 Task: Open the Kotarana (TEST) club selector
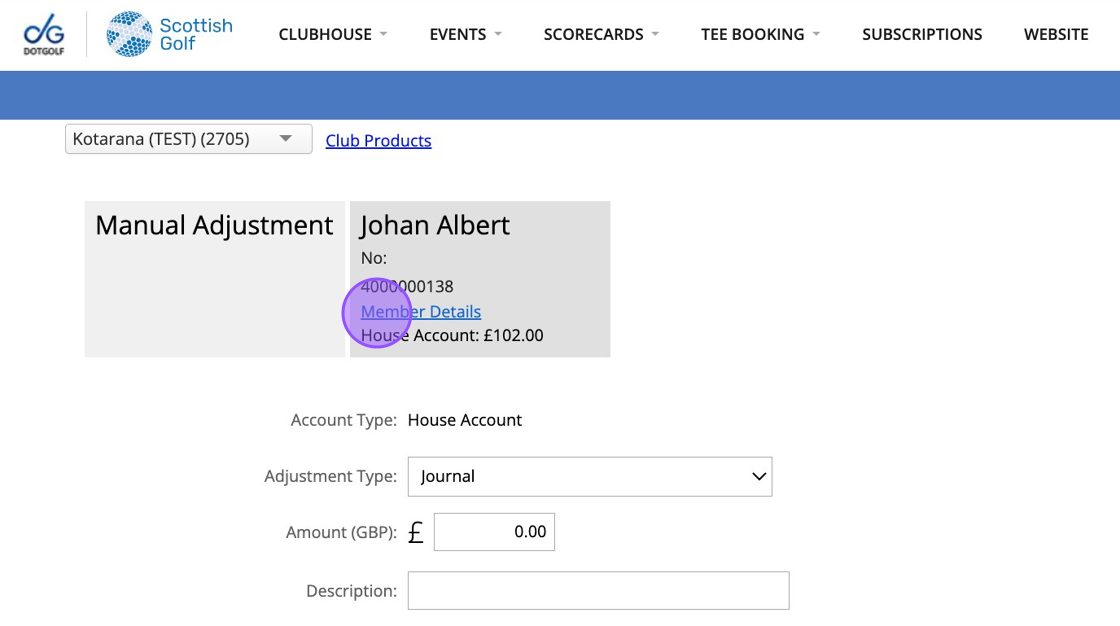(x=188, y=139)
